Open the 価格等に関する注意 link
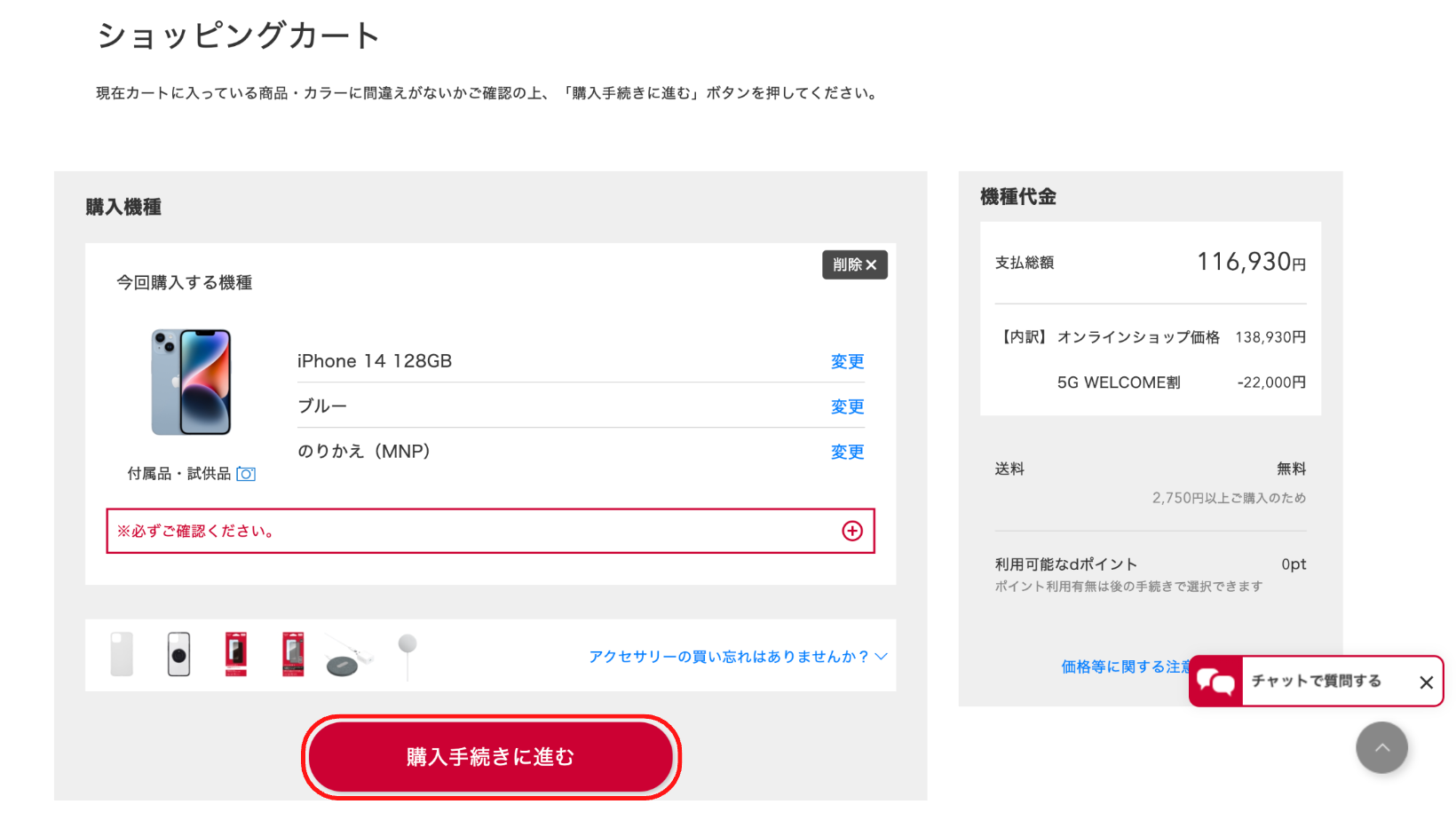Image resolution: width=1456 pixels, height=820 pixels. tap(1125, 666)
